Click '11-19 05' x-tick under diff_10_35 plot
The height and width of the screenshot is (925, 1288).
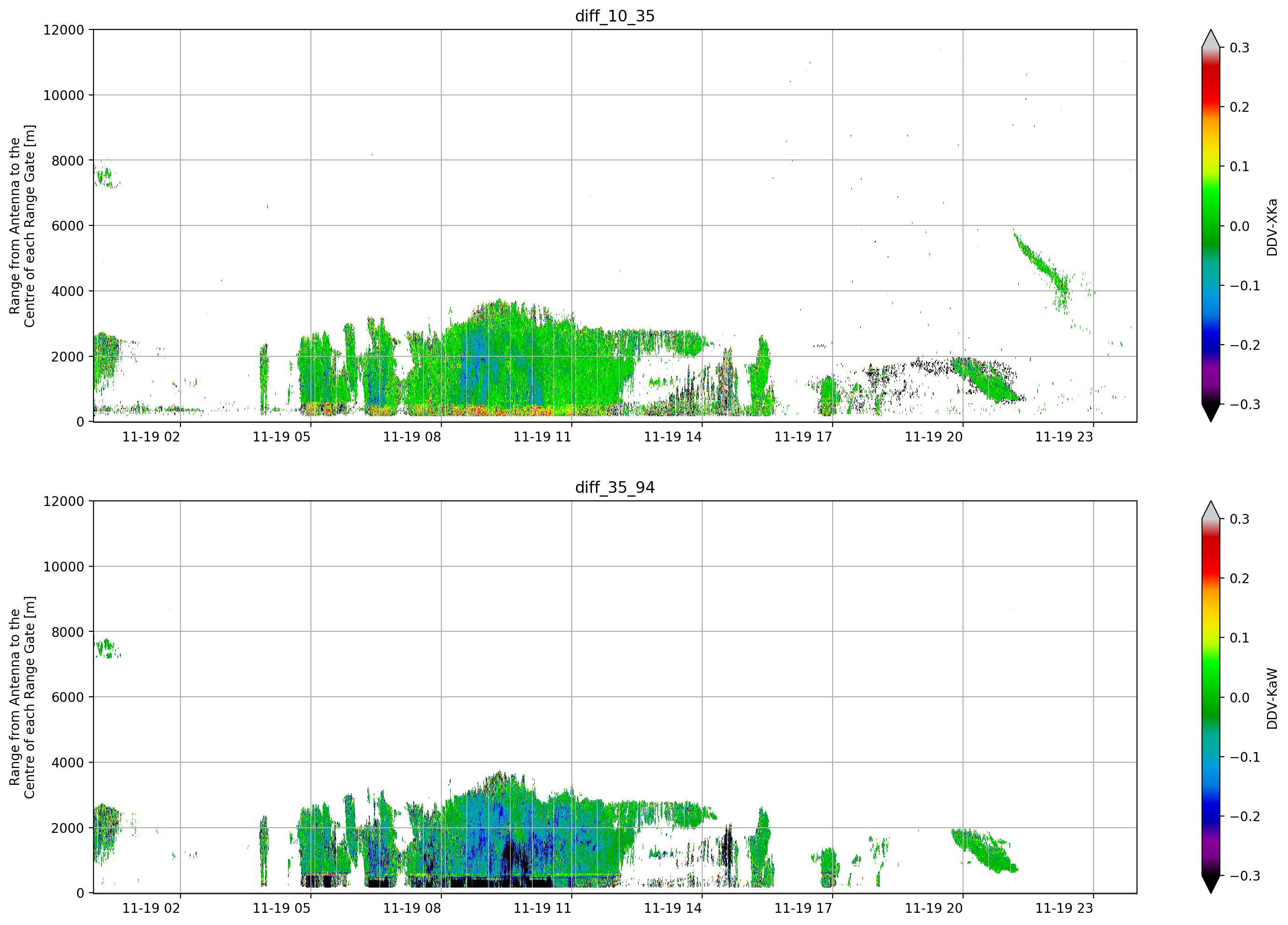click(282, 437)
